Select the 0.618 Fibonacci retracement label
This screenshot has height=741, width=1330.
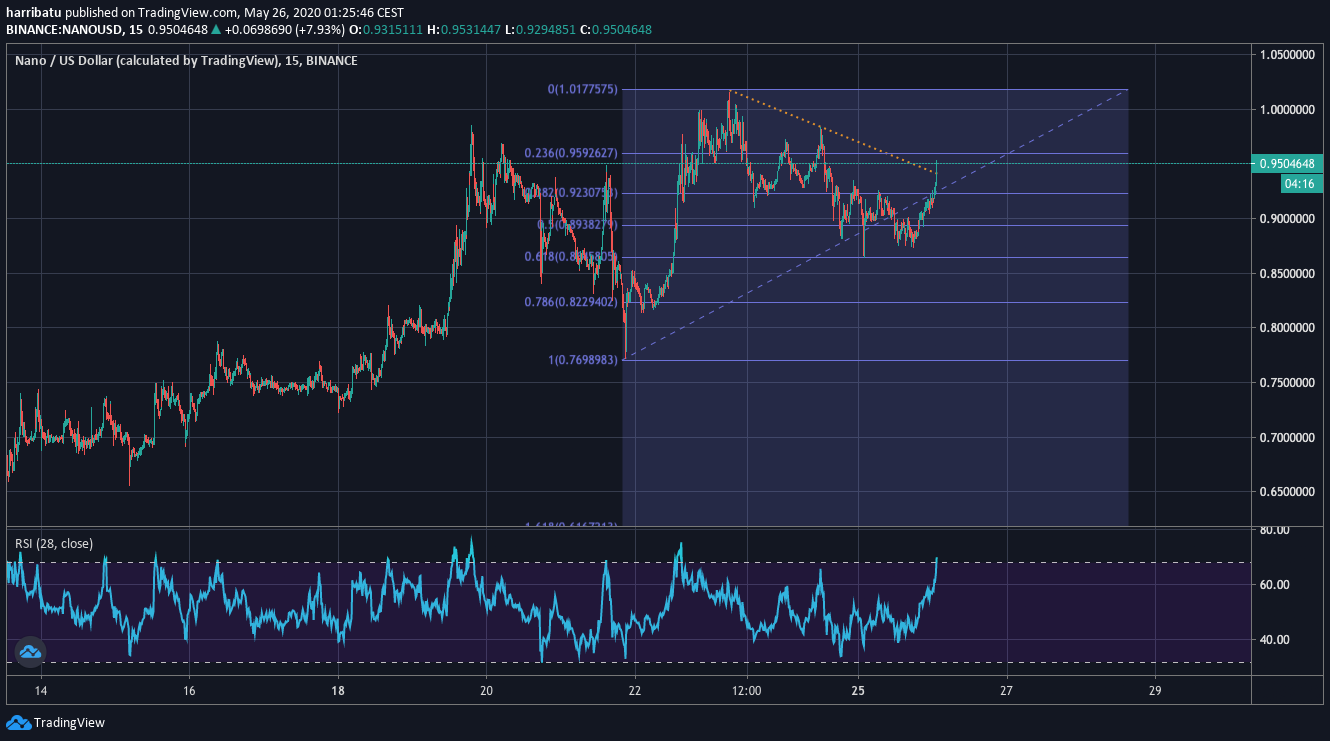pyautogui.click(x=571, y=257)
